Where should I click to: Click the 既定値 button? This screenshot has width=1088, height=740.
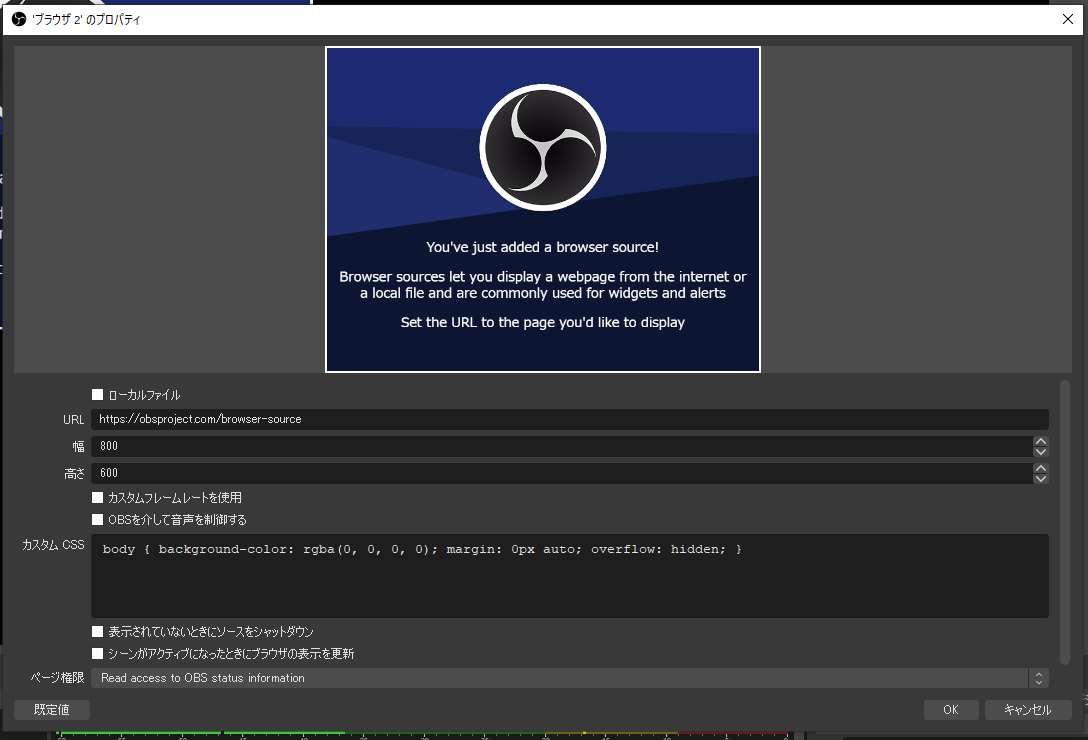(x=52, y=709)
